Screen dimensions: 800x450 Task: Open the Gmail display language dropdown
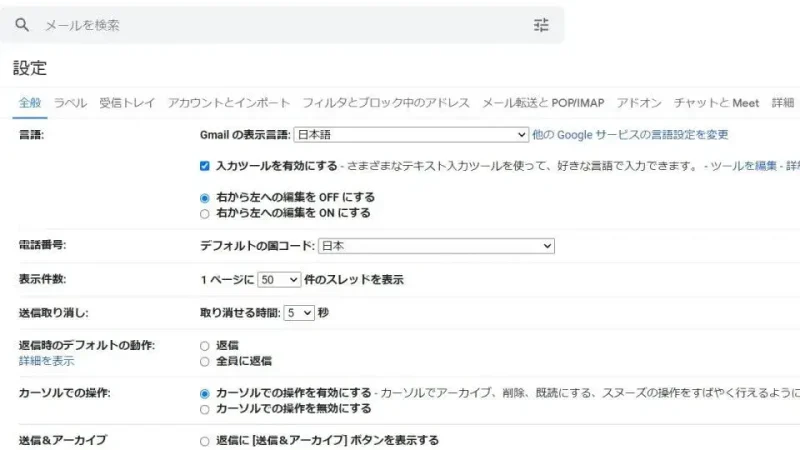coord(410,134)
